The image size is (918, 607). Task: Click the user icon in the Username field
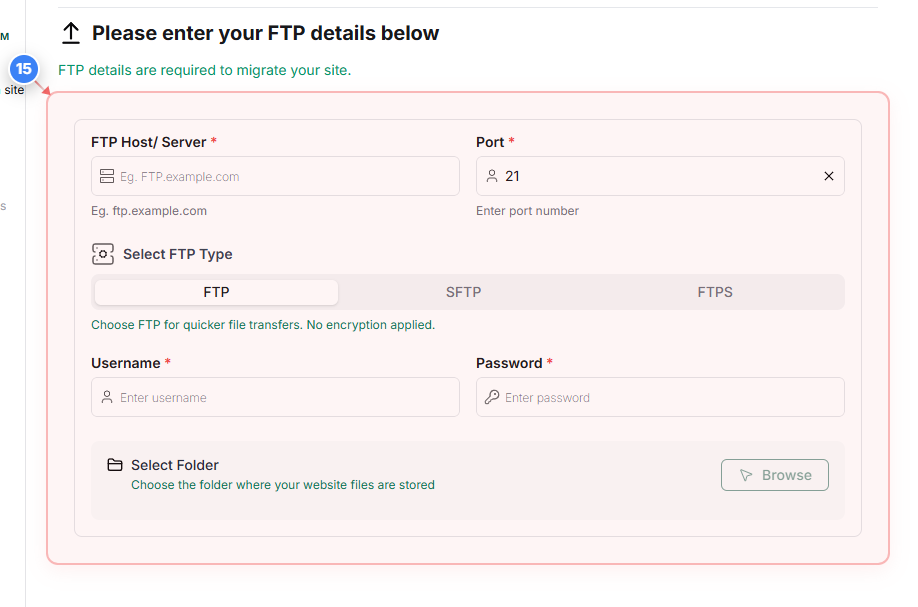[106, 397]
